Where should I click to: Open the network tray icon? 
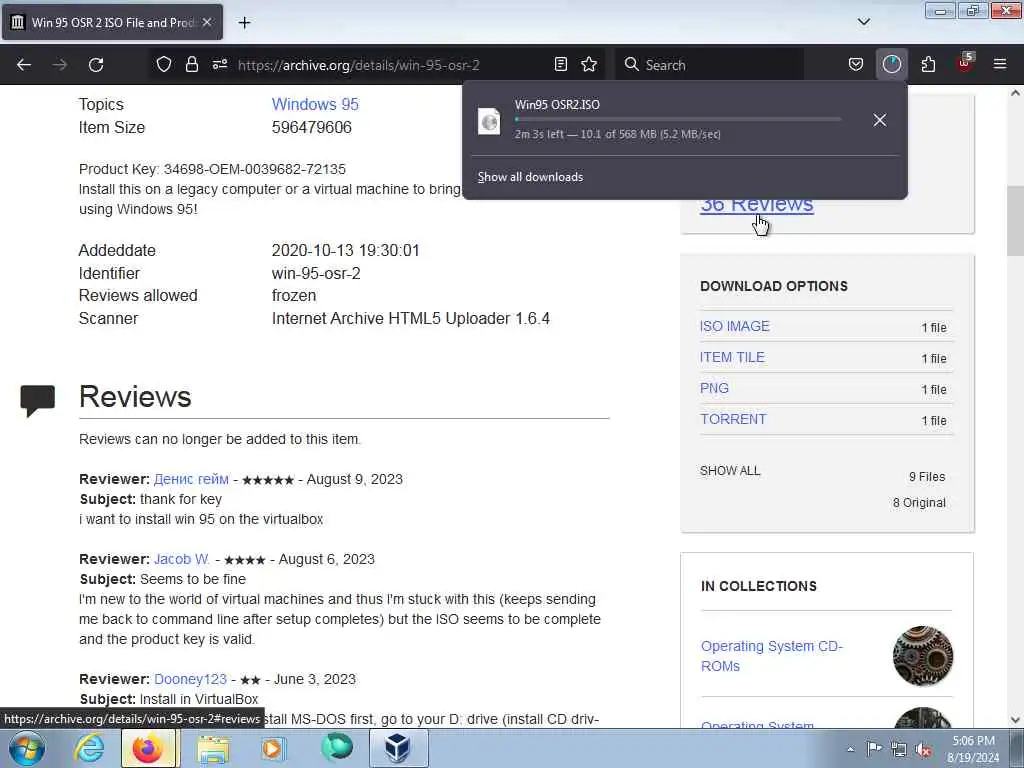click(899, 749)
